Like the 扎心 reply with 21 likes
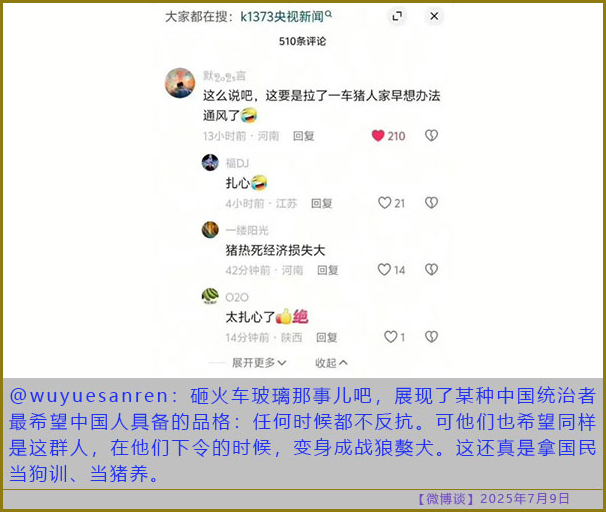Screen dimensions: 606x512 pos(385,203)
